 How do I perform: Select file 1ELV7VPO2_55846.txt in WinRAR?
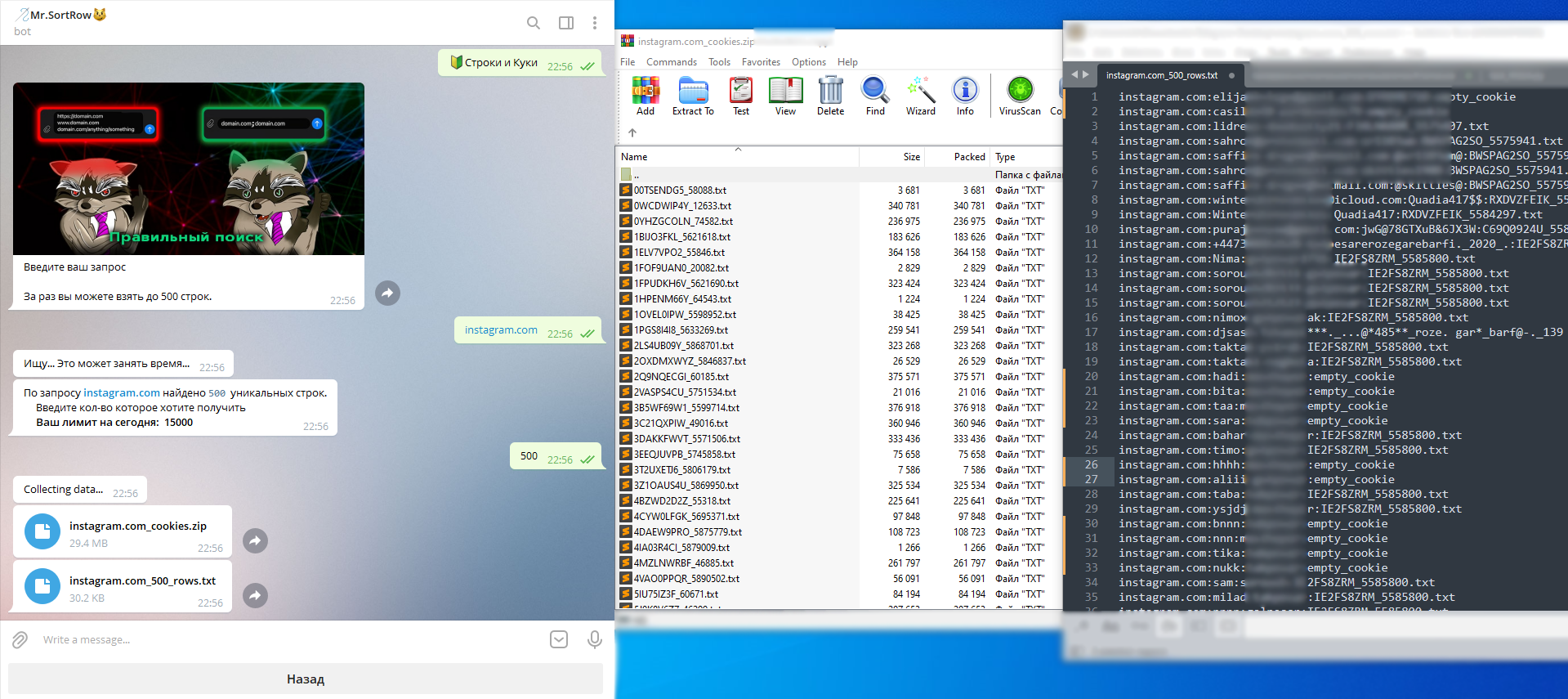[840, 253]
